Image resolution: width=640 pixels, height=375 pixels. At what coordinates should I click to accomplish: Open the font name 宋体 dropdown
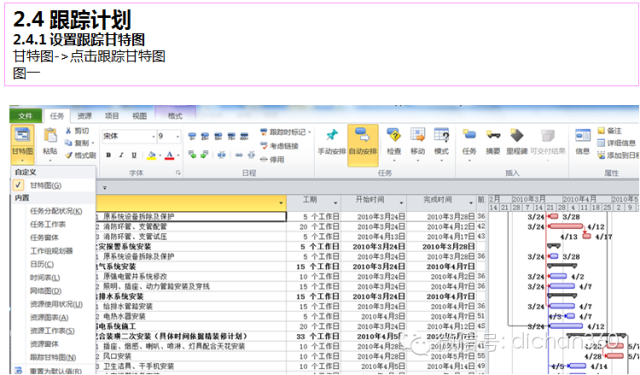(x=153, y=136)
